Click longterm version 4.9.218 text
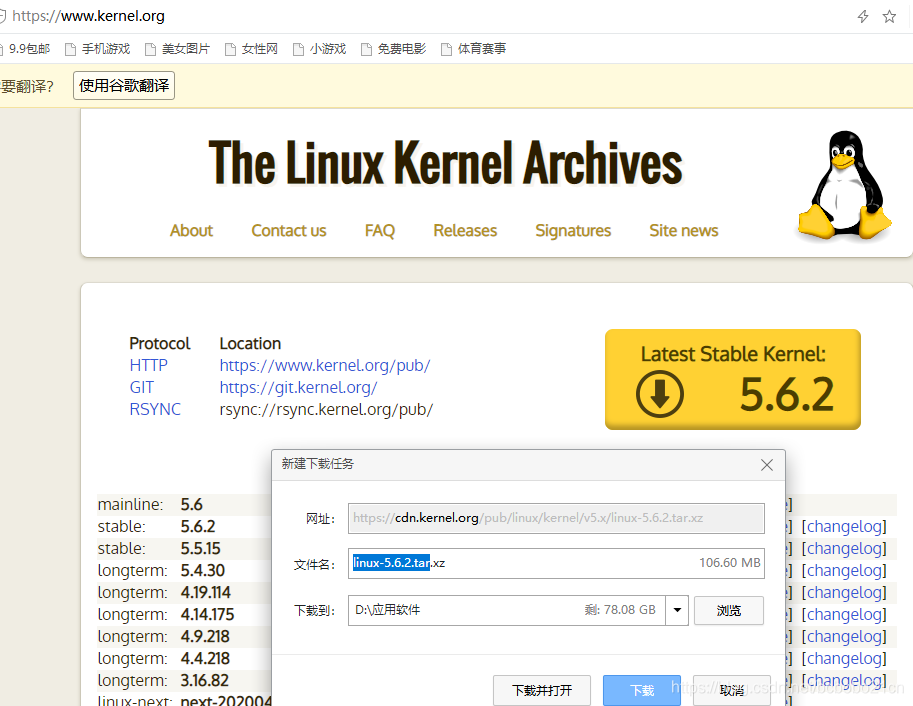This screenshot has height=706, width=913. tap(205, 637)
